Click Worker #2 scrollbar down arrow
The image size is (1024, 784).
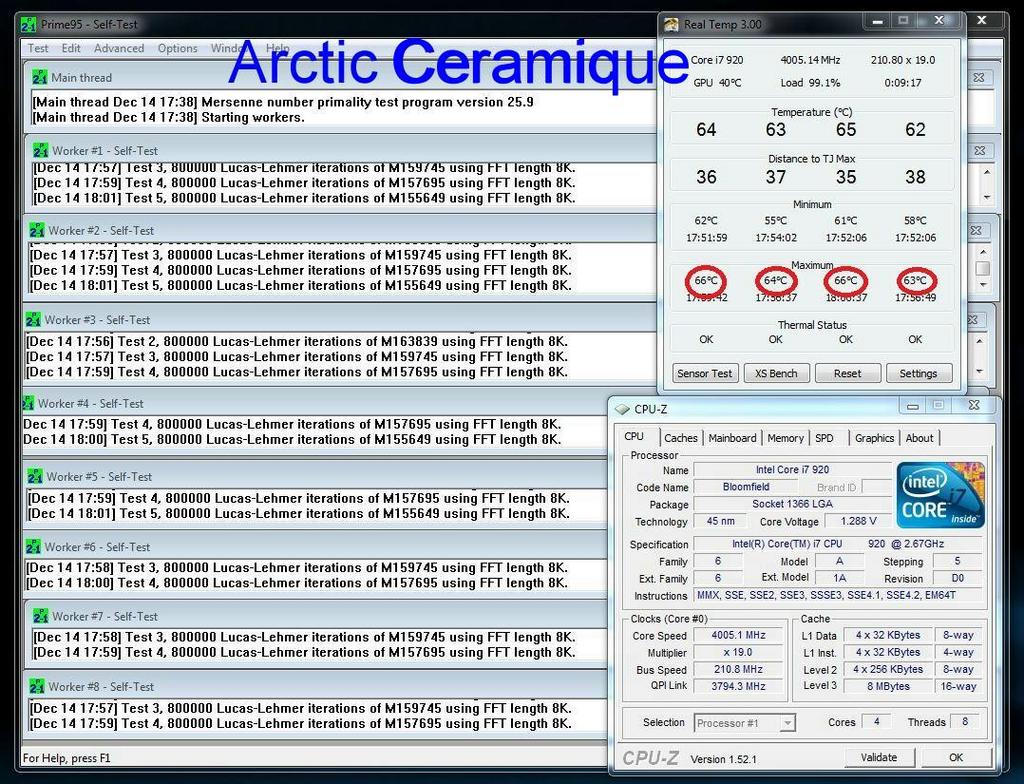pos(983,285)
